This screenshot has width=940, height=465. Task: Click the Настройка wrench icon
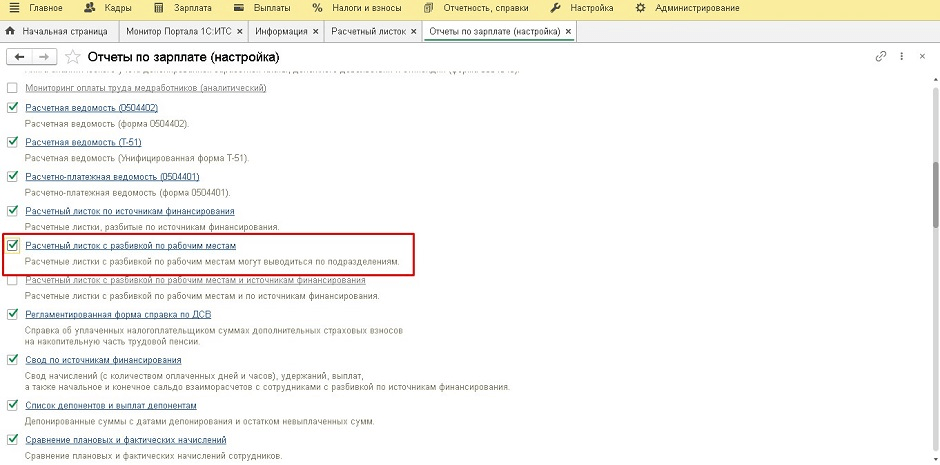coord(556,8)
